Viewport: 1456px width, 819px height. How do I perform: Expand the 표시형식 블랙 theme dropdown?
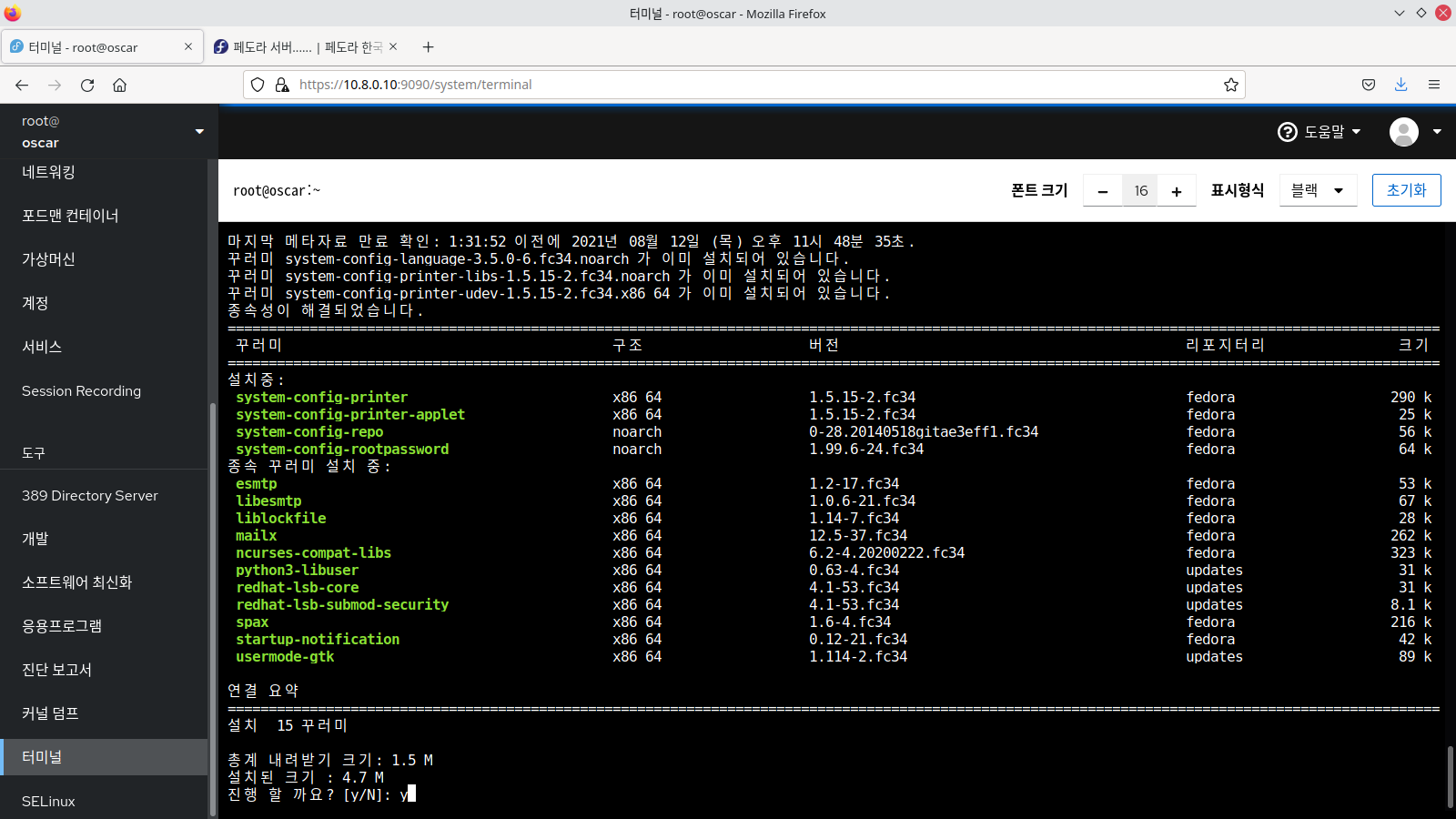(x=1318, y=190)
